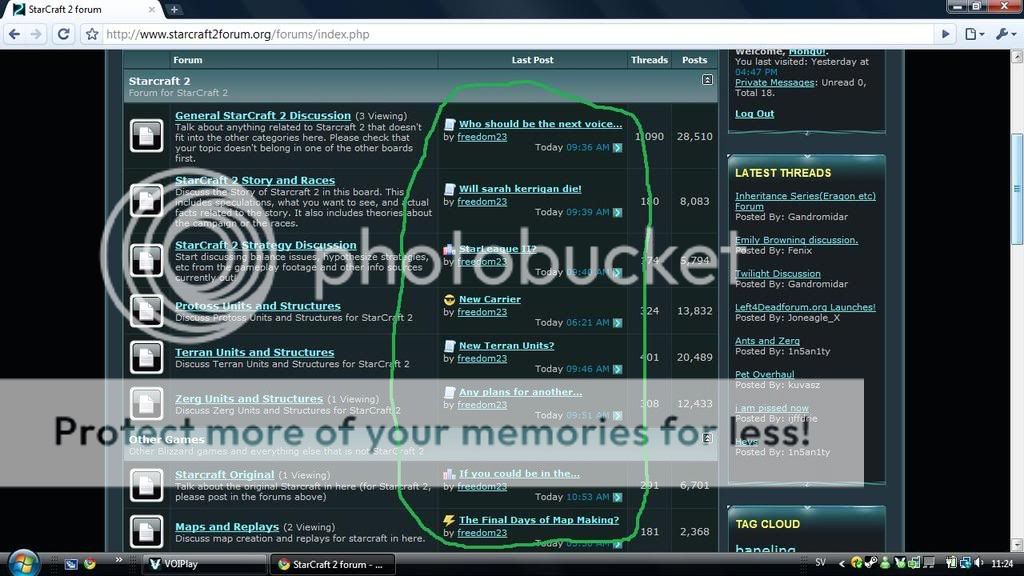This screenshot has width=1024, height=576.
Task: Open the 'Emily Browning discussion.' latest thread
Action: tap(796, 240)
